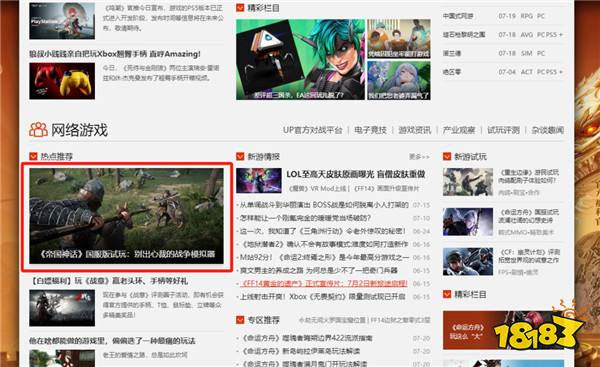This screenshot has height=367, width=600.
Task: Click chevron icon beside 精彩栏目 under 新游试玩
Action: click(x=447, y=294)
